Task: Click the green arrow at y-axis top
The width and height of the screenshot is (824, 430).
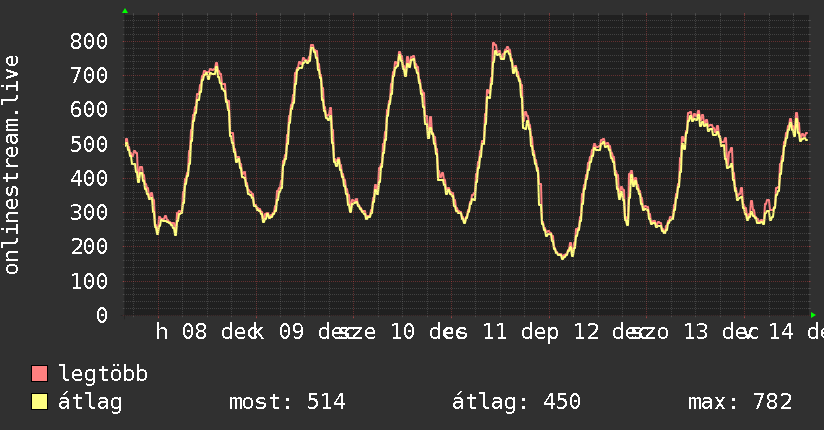Action: (125, 11)
